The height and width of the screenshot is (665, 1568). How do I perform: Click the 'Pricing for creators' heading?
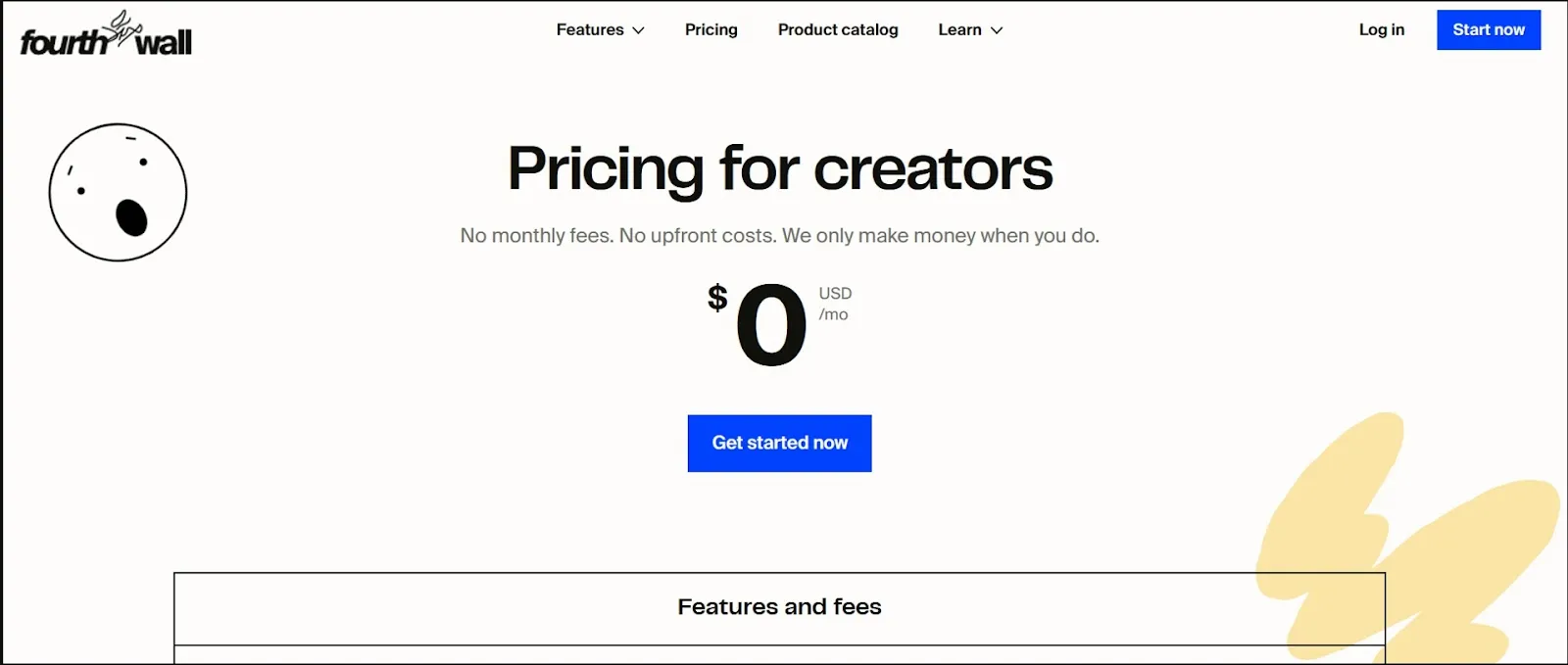coord(780,169)
